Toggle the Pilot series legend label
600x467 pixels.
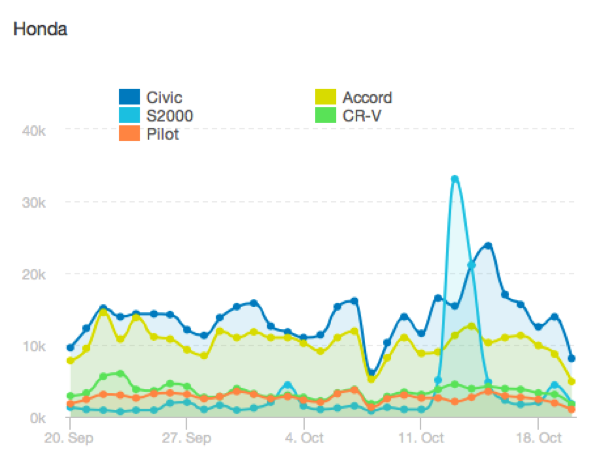(162, 133)
